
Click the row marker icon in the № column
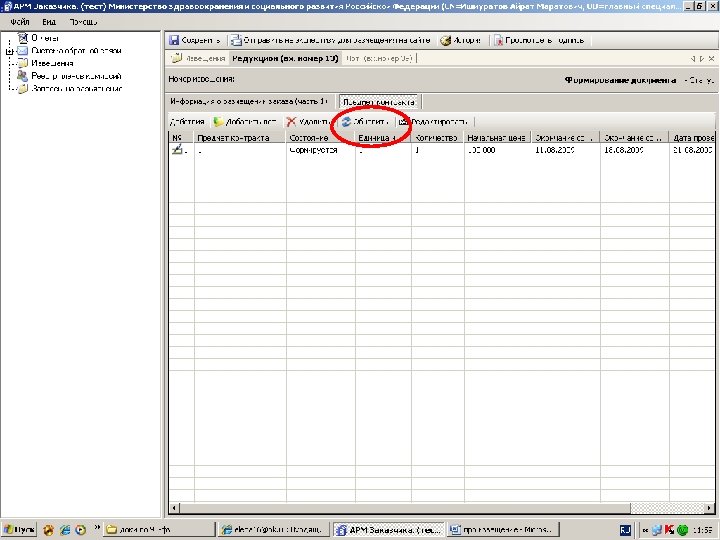tap(177, 149)
